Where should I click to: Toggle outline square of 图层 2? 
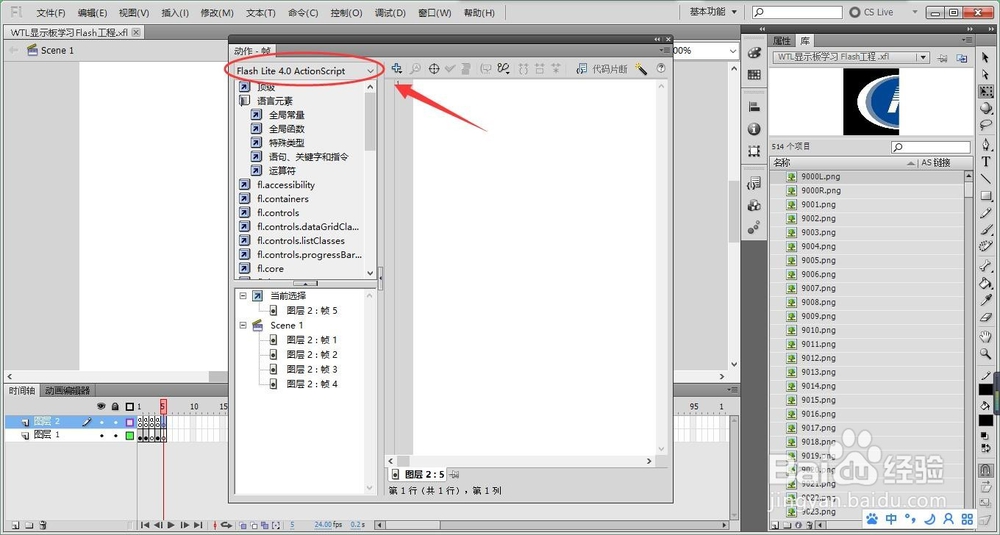pyautogui.click(x=130, y=421)
